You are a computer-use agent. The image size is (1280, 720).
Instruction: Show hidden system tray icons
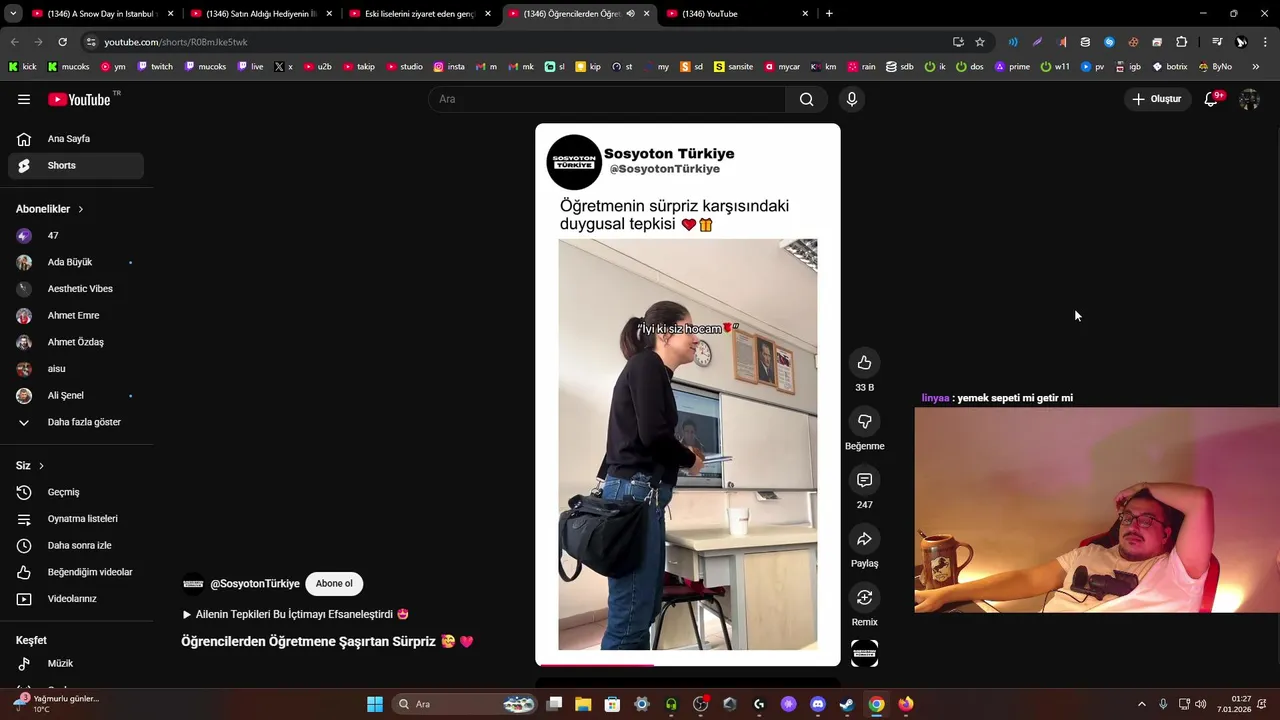click(x=1142, y=704)
